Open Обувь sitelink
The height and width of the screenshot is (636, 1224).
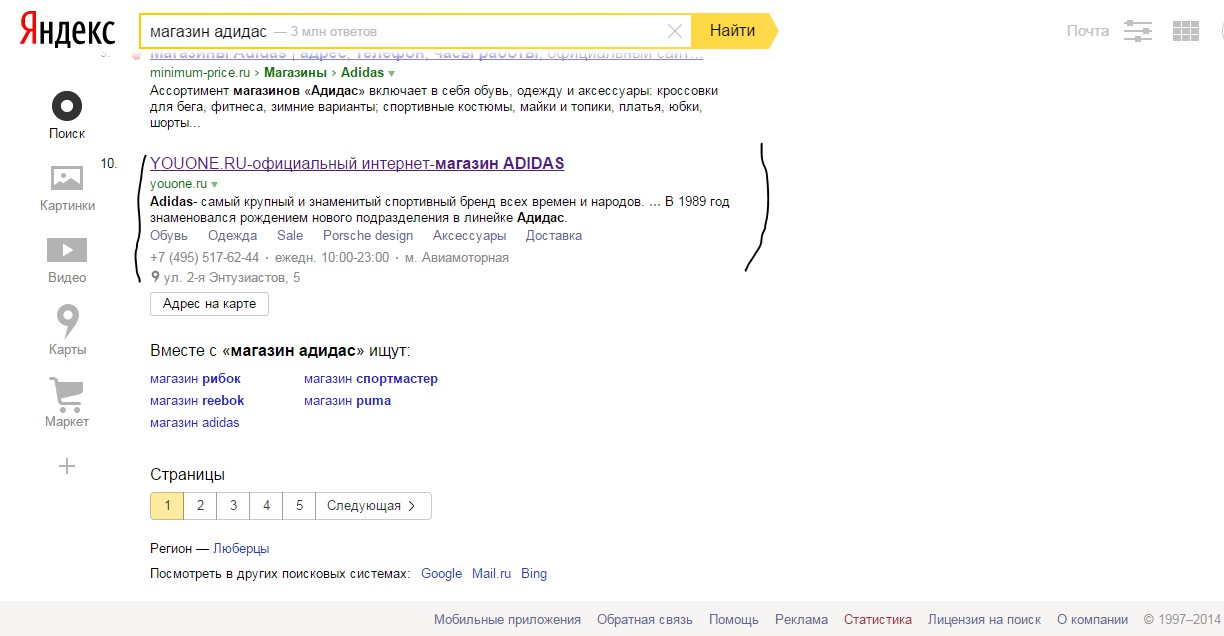pos(169,236)
